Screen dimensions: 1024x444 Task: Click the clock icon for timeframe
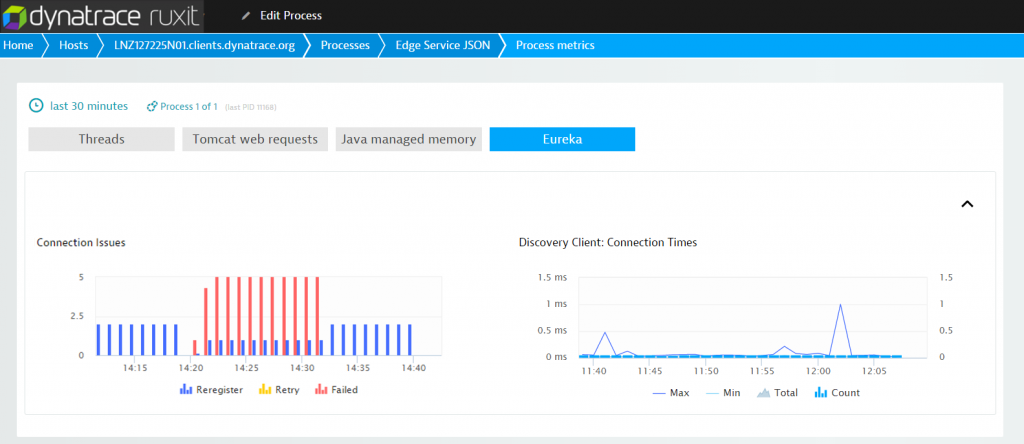tap(37, 106)
